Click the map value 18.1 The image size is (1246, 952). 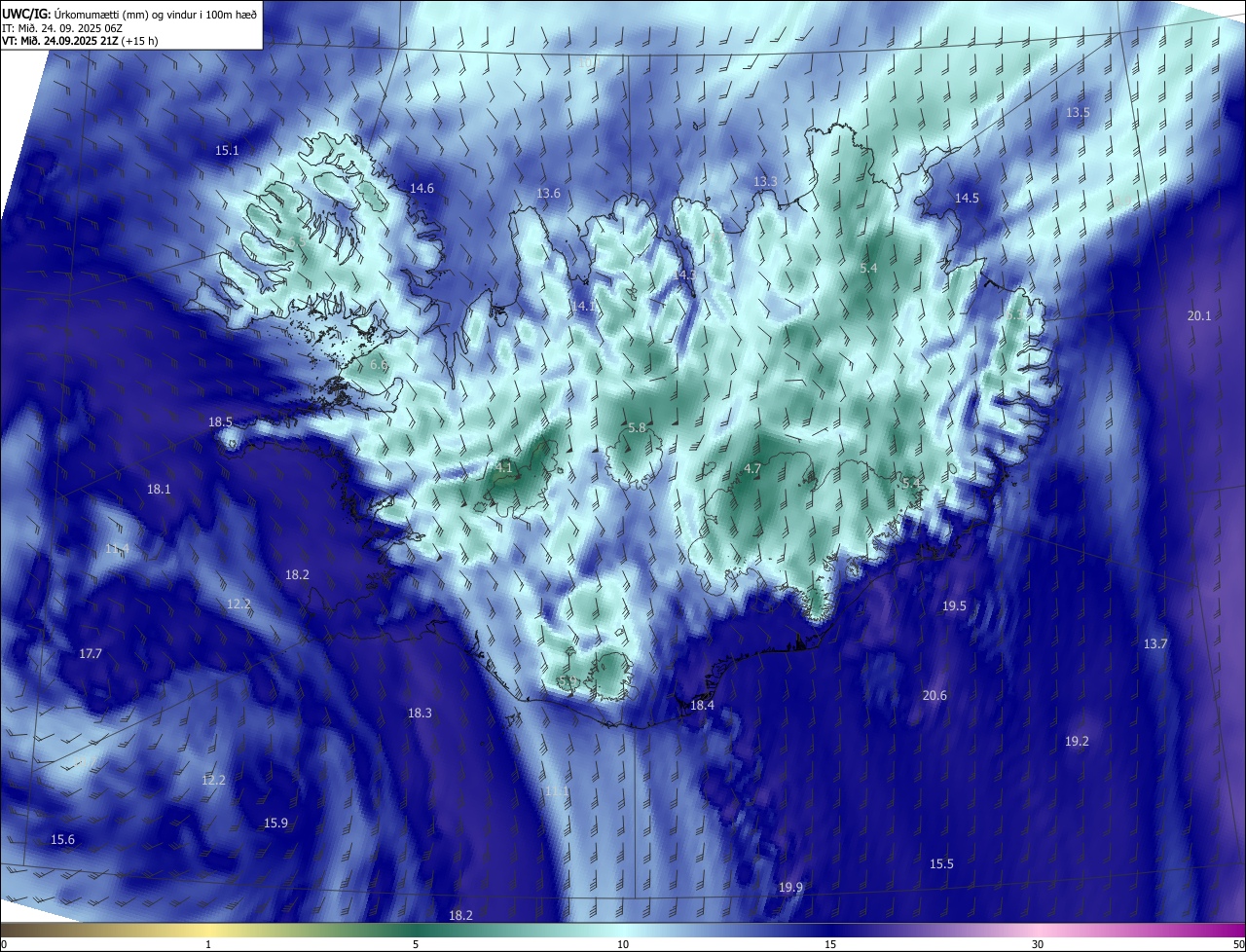click(159, 489)
